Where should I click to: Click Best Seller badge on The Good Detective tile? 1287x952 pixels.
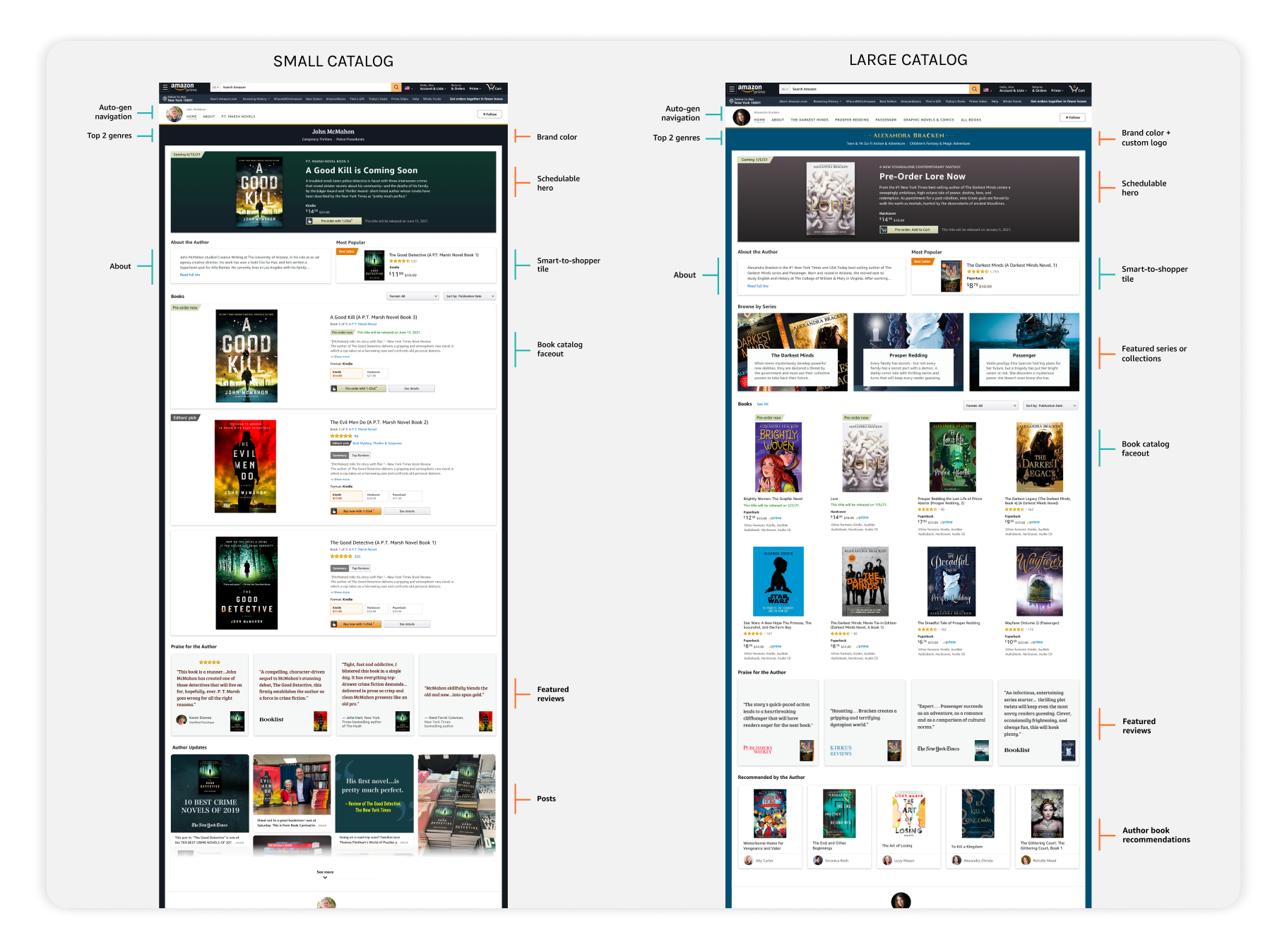[346, 251]
